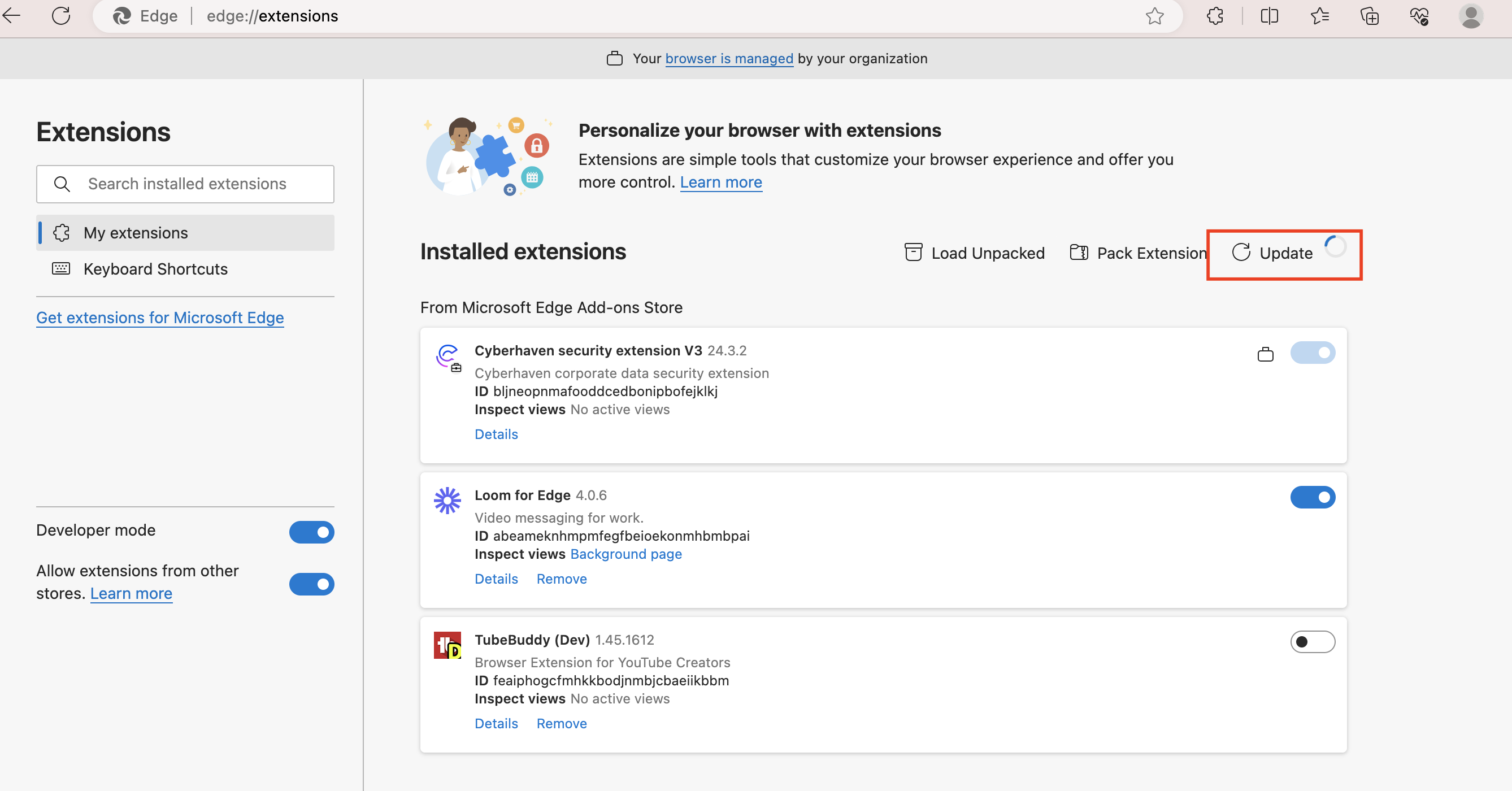Click Loom ID abeameknhmpmfegfbeioekonmhbmbpai

click(621, 536)
